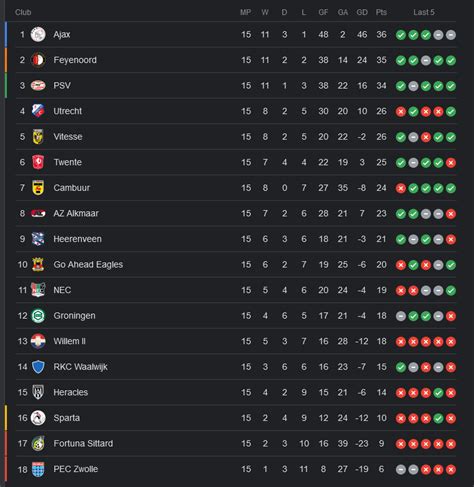Click the Fortuna Sittard team name

[83, 444]
